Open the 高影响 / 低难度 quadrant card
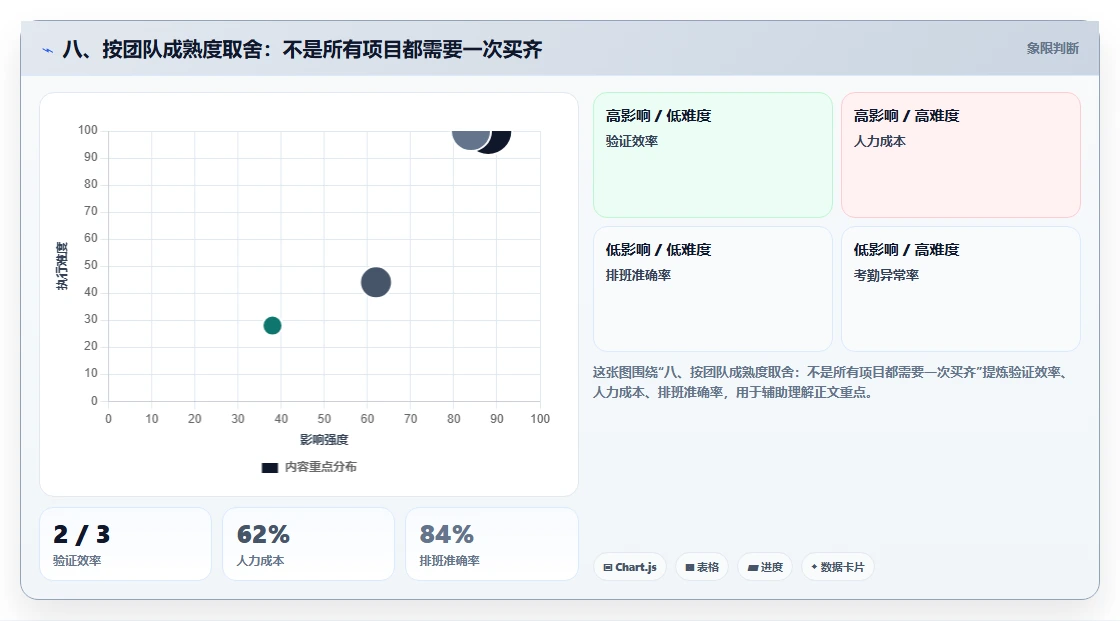 tap(712, 154)
